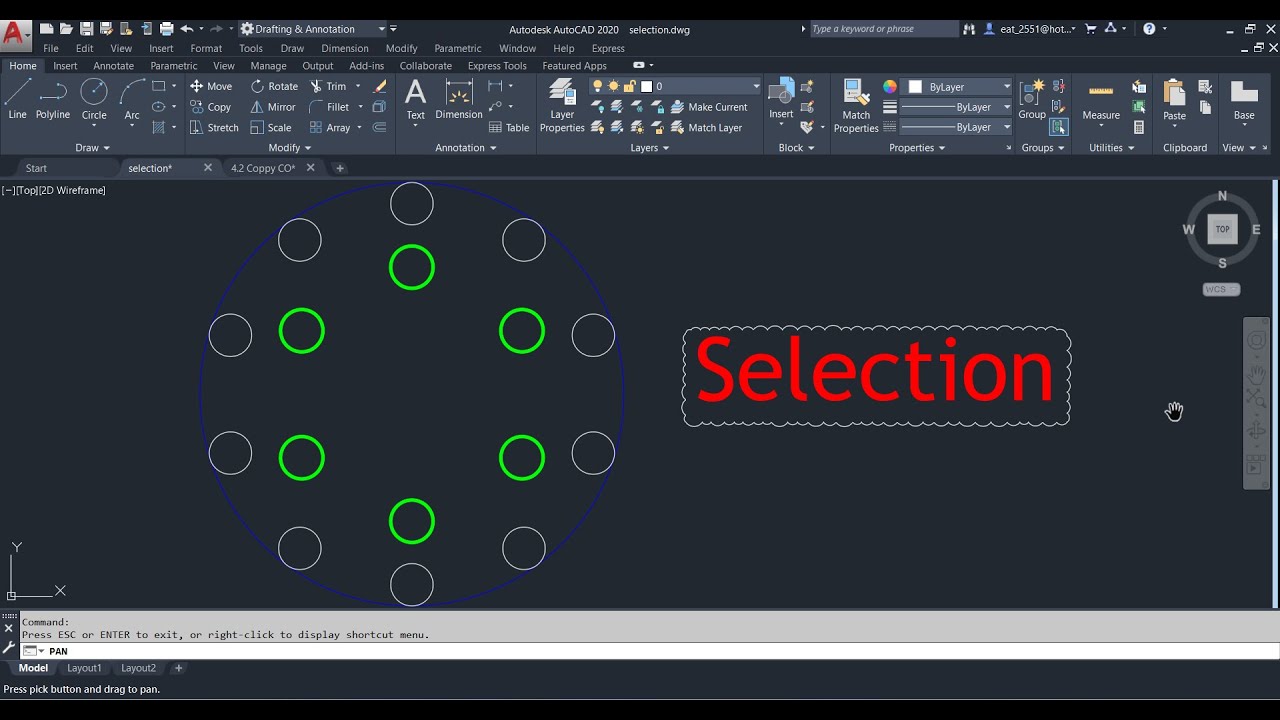Click the Rotate tool
The width and height of the screenshot is (1280, 720).
(x=274, y=86)
